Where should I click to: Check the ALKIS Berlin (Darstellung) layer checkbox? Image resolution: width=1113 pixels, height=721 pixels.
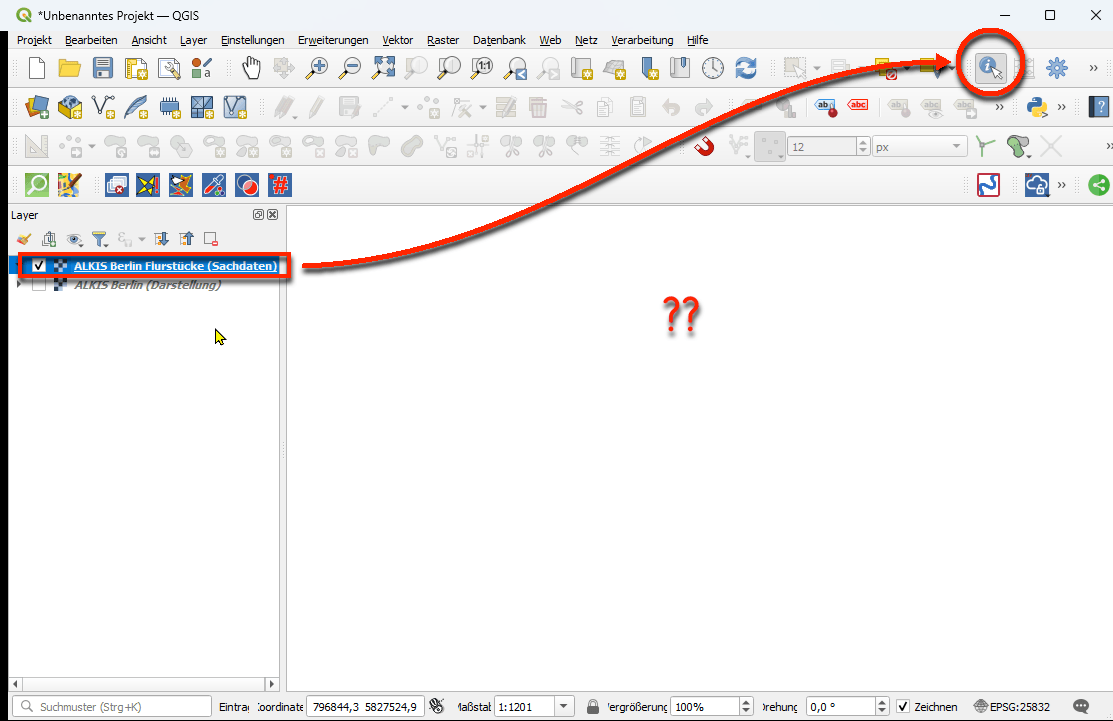click(39, 285)
